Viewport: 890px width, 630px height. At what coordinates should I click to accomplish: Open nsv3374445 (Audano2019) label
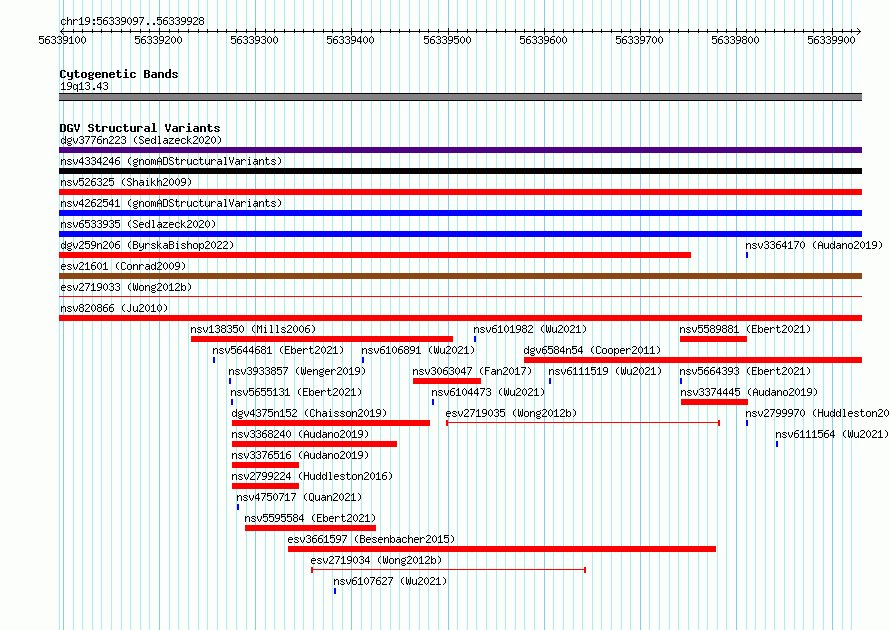(x=749, y=392)
